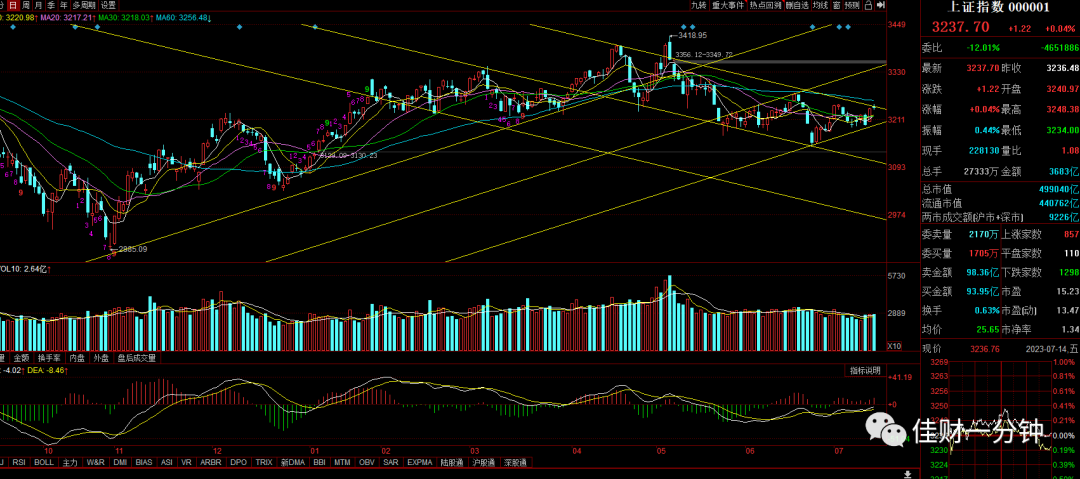Select the 九转 indicator button

[x=699, y=6]
